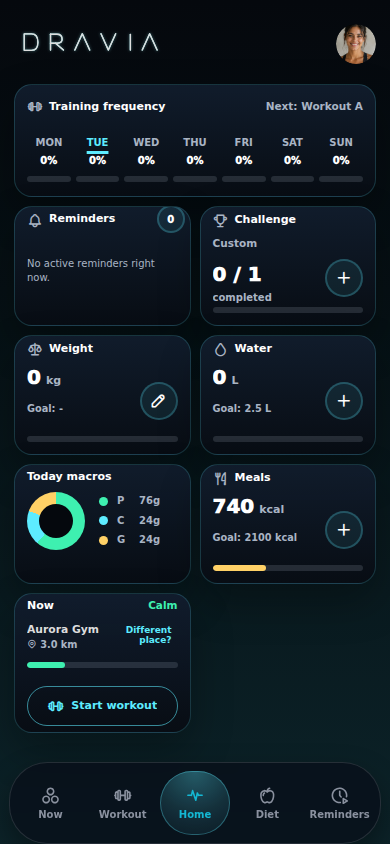
Task: Go to the Diet tab
Action: point(267,803)
